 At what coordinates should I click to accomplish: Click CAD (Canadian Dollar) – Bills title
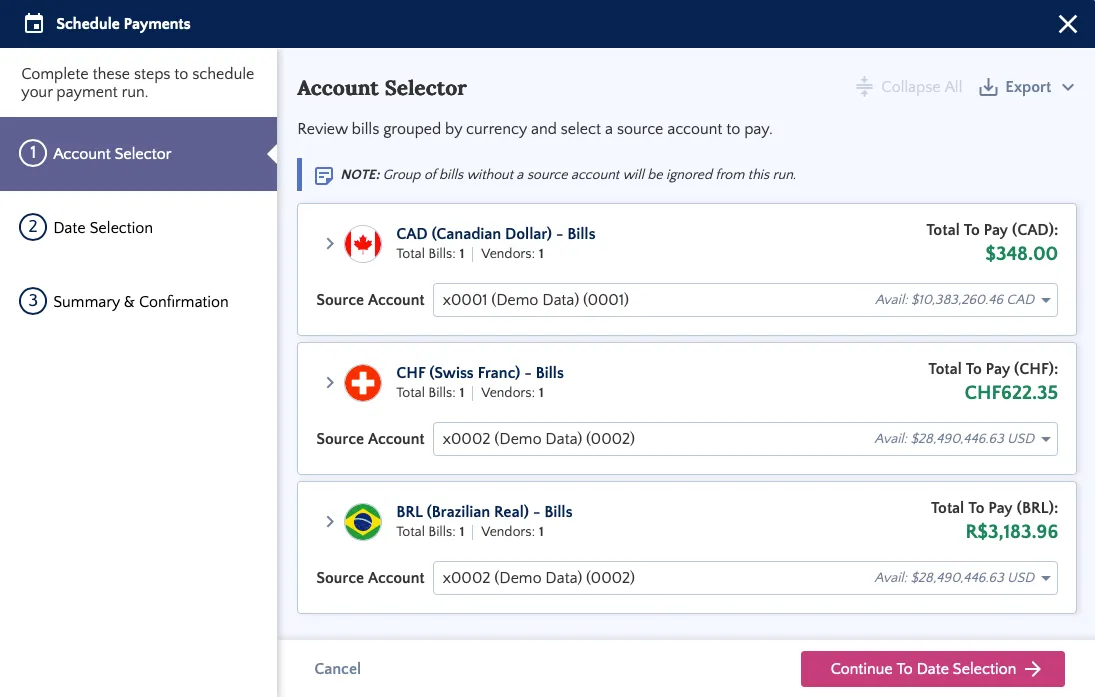point(496,234)
